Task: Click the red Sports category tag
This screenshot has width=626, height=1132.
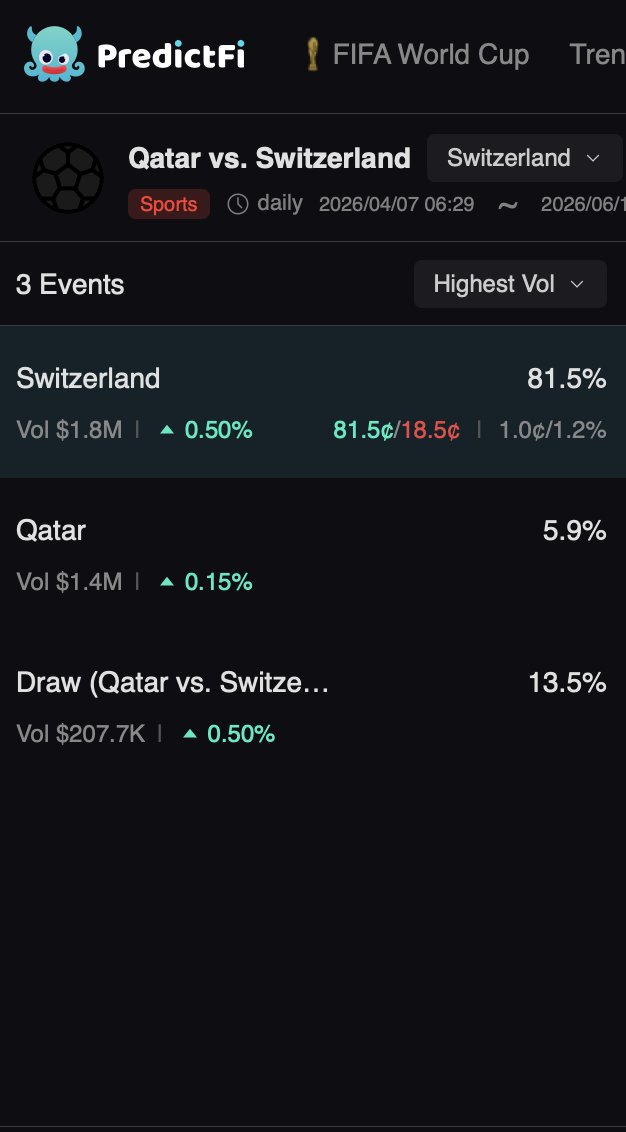Action: point(169,204)
